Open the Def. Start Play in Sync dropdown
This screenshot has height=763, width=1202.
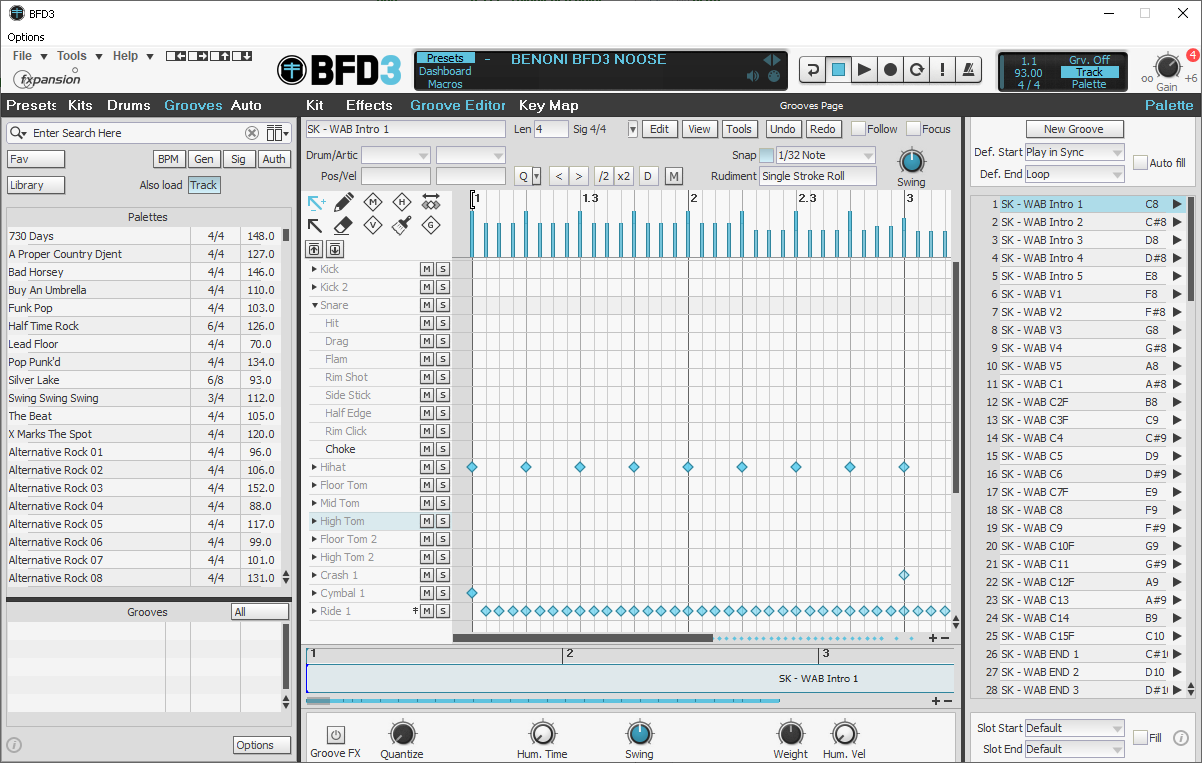pyautogui.click(x=1074, y=152)
